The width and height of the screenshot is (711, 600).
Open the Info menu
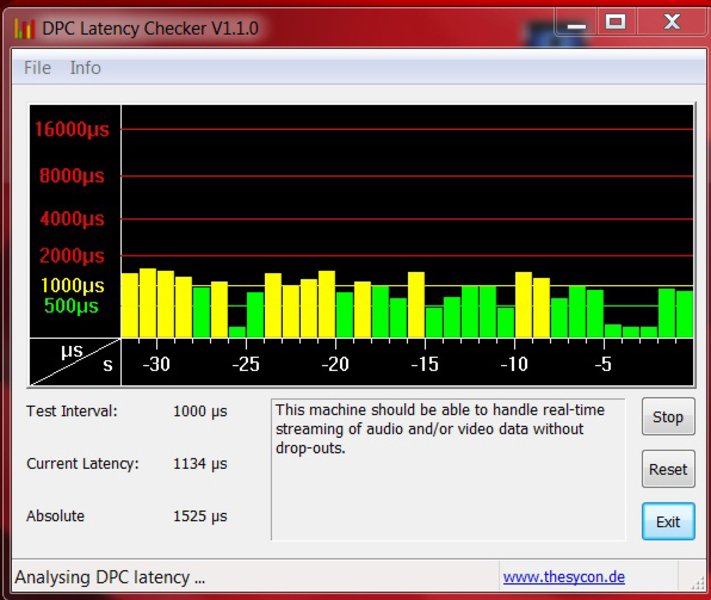[x=85, y=68]
